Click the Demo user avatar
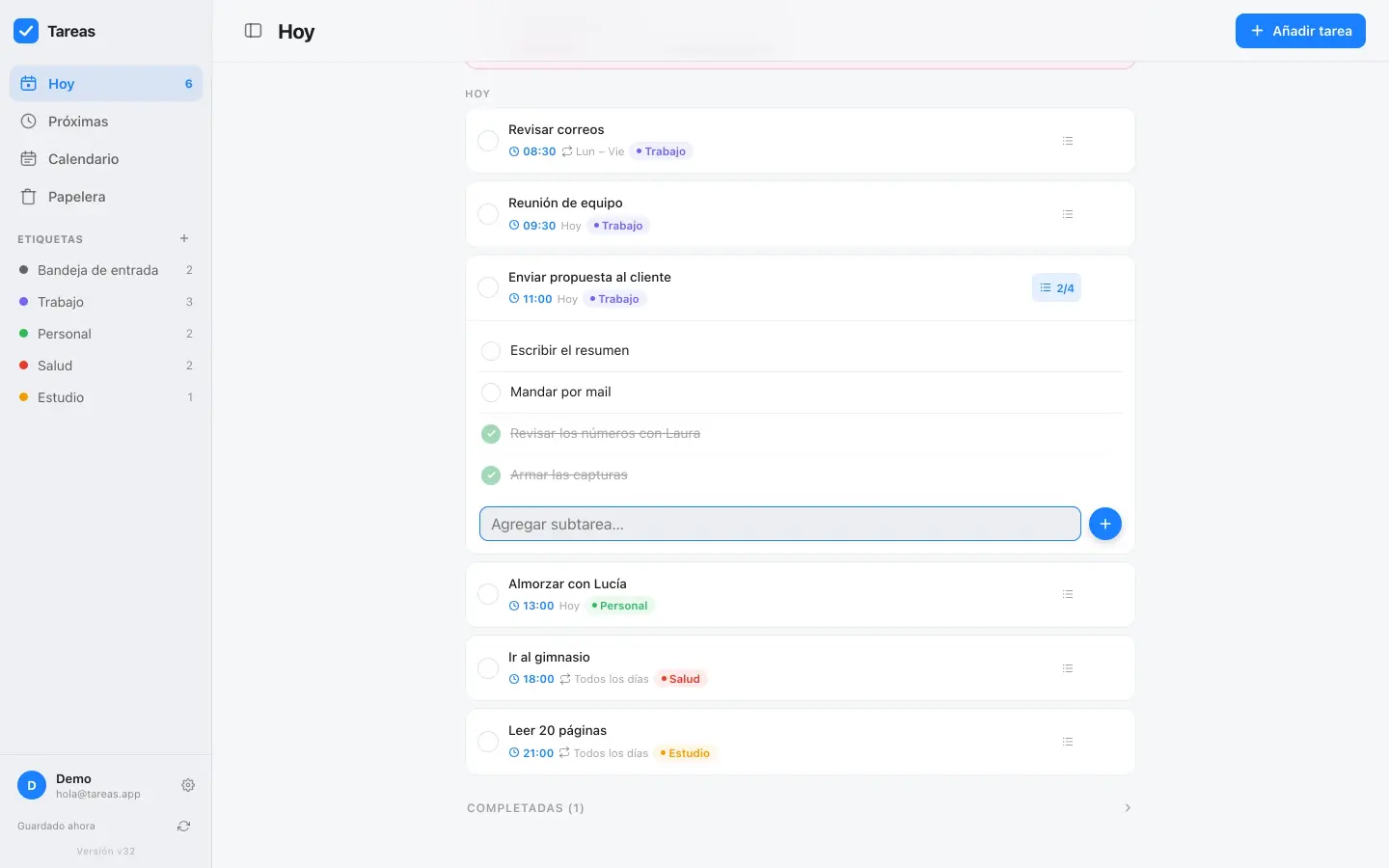The height and width of the screenshot is (868, 1389). pos(32,785)
